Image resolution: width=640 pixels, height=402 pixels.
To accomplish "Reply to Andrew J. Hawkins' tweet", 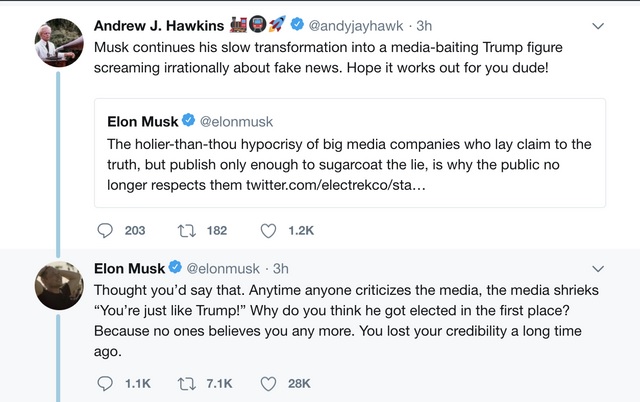I will [105, 231].
